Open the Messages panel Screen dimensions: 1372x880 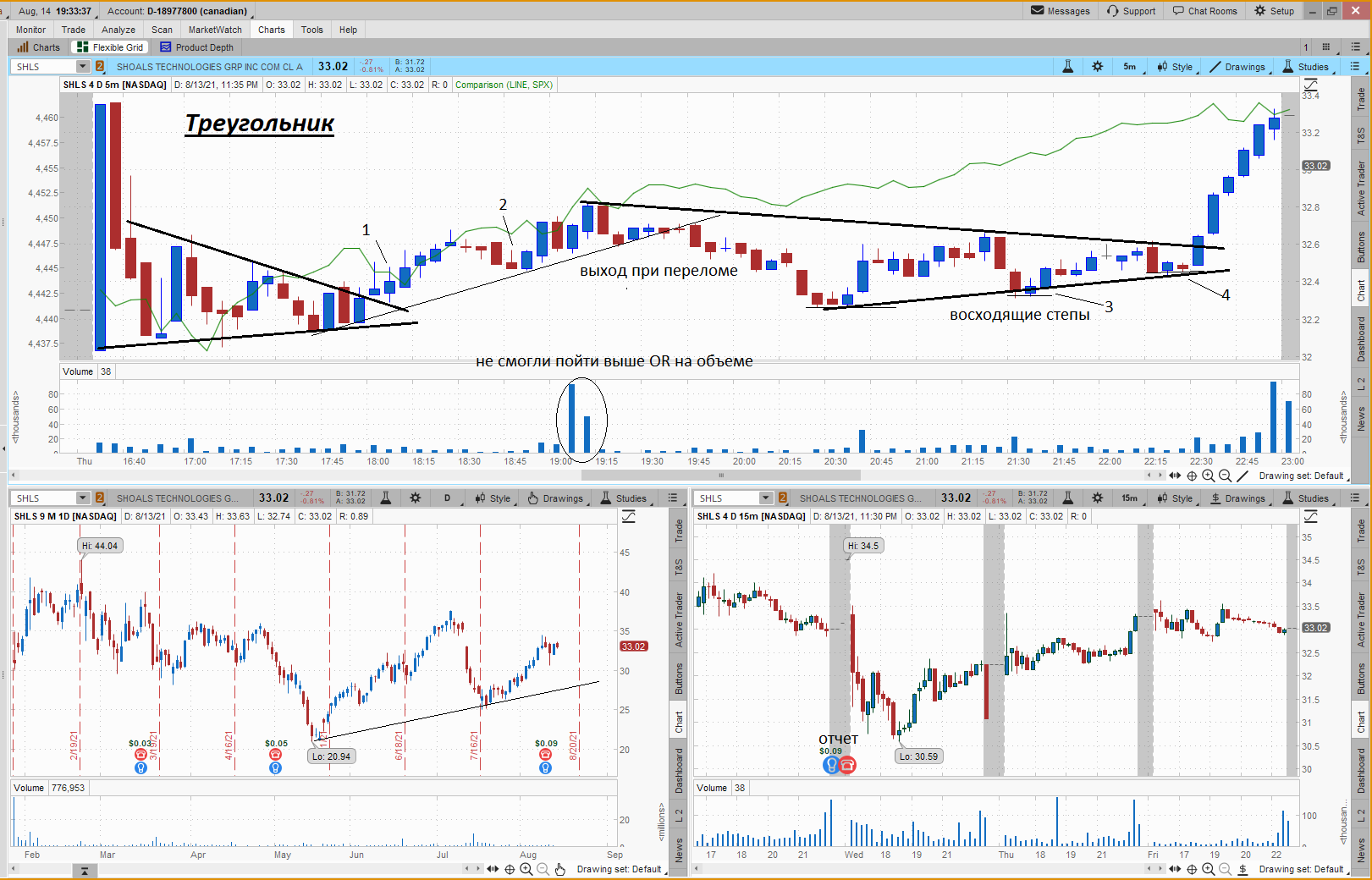point(1061,11)
